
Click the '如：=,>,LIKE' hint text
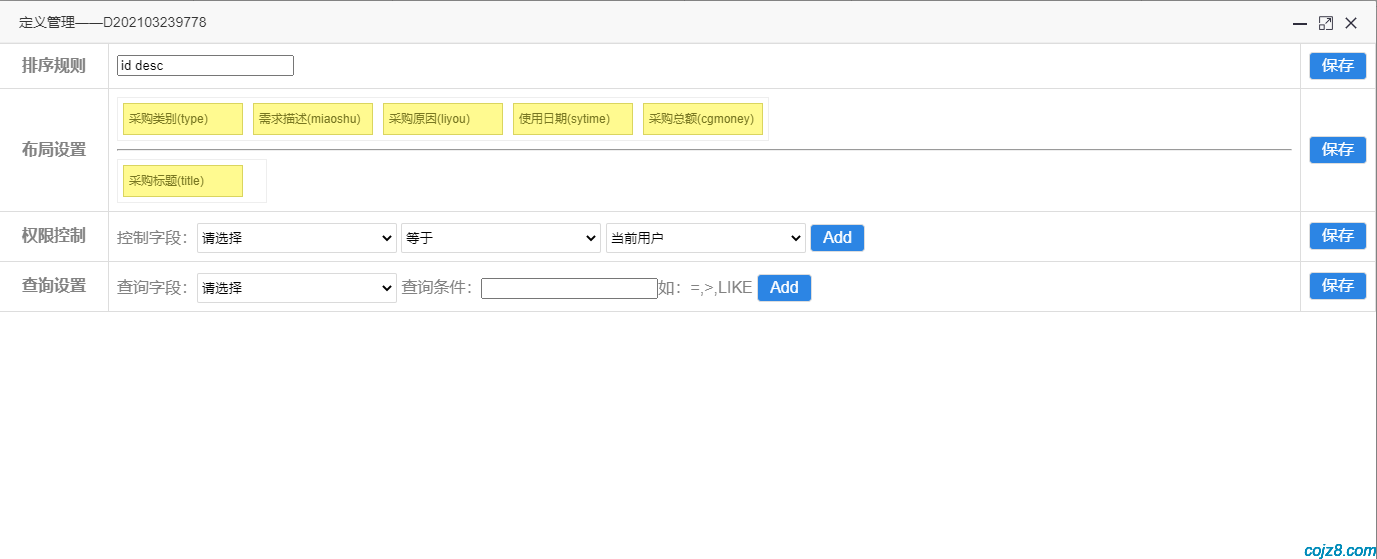[705, 288]
